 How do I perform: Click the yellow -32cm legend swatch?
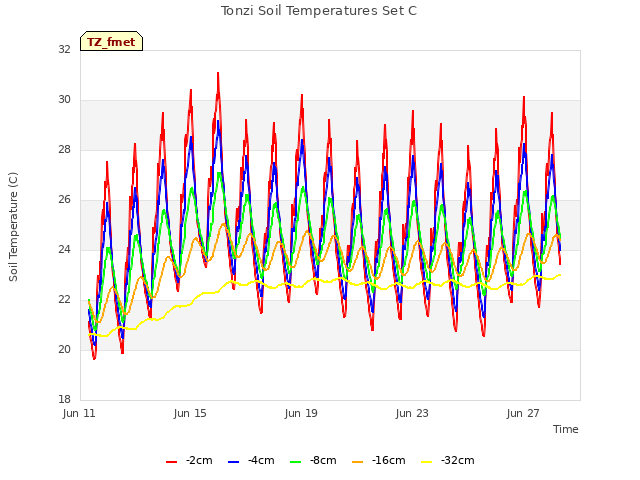coord(427,461)
